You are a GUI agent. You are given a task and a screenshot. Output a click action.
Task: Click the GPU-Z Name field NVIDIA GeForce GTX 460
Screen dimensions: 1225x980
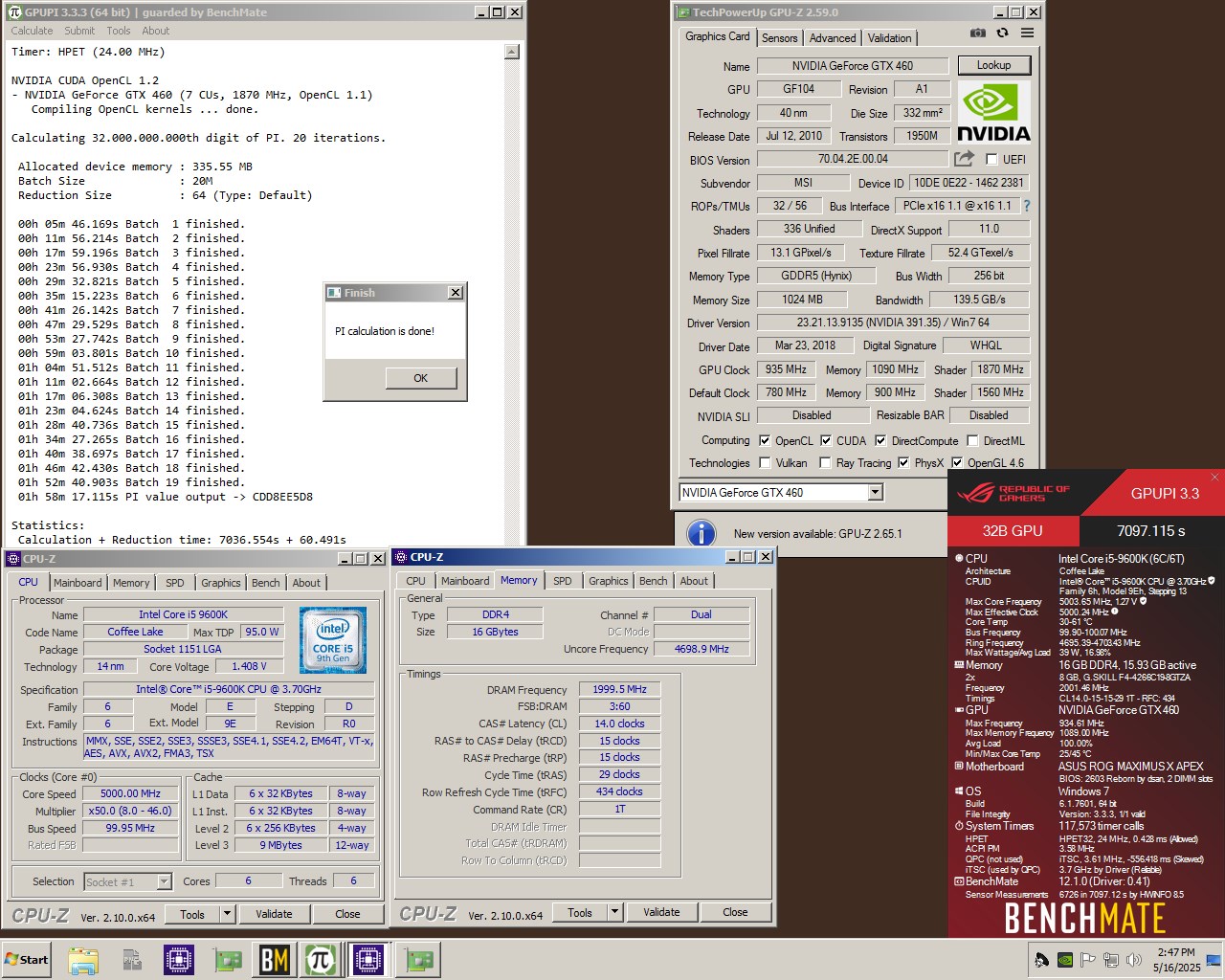(x=852, y=66)
